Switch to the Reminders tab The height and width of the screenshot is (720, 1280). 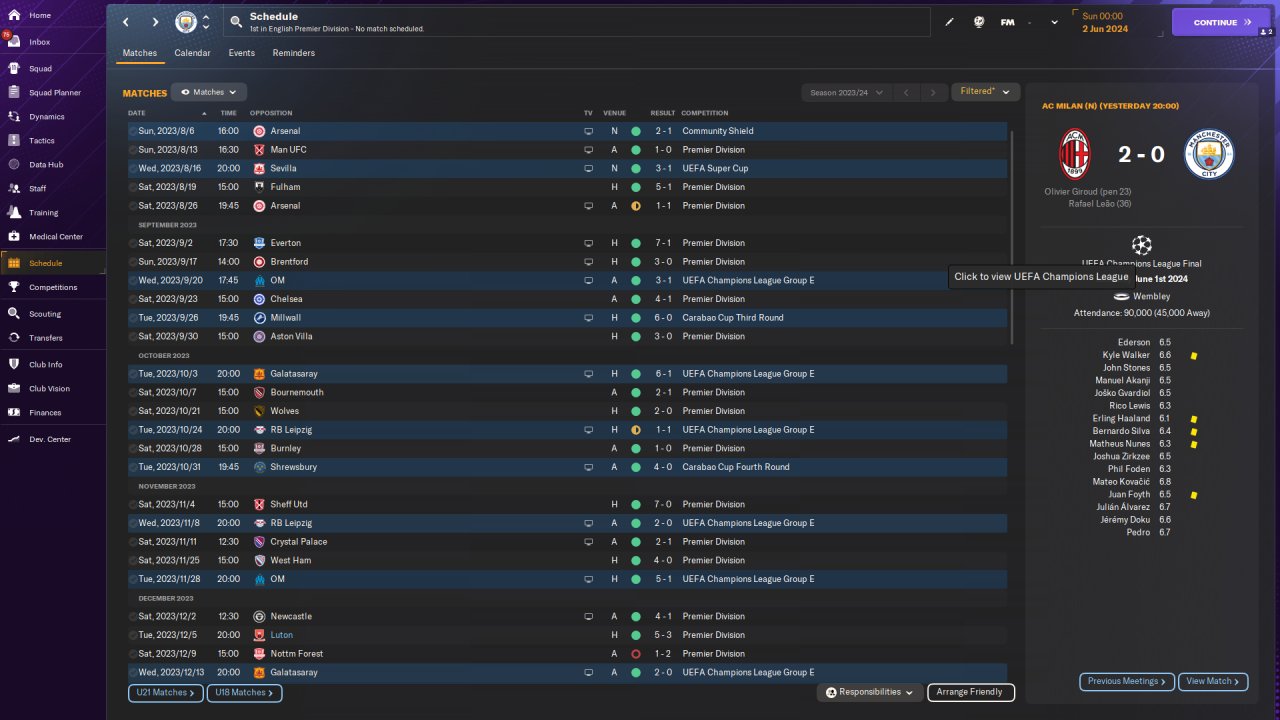(x=293, y=53)
